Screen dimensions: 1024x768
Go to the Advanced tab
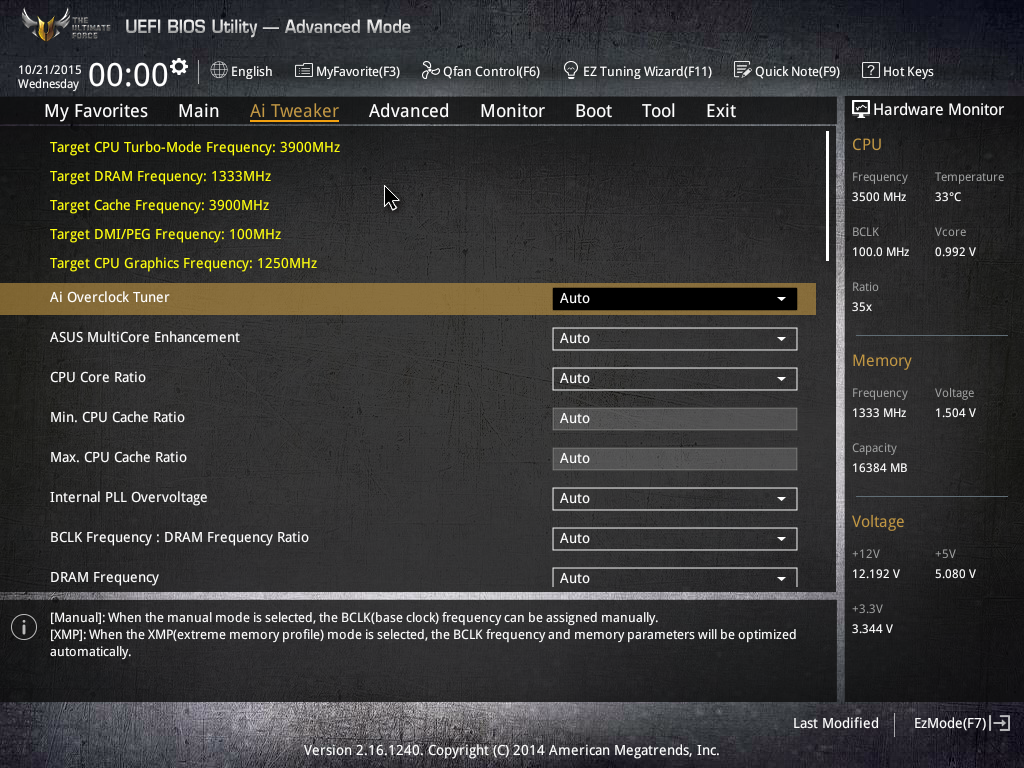click(x=409, y=111)
